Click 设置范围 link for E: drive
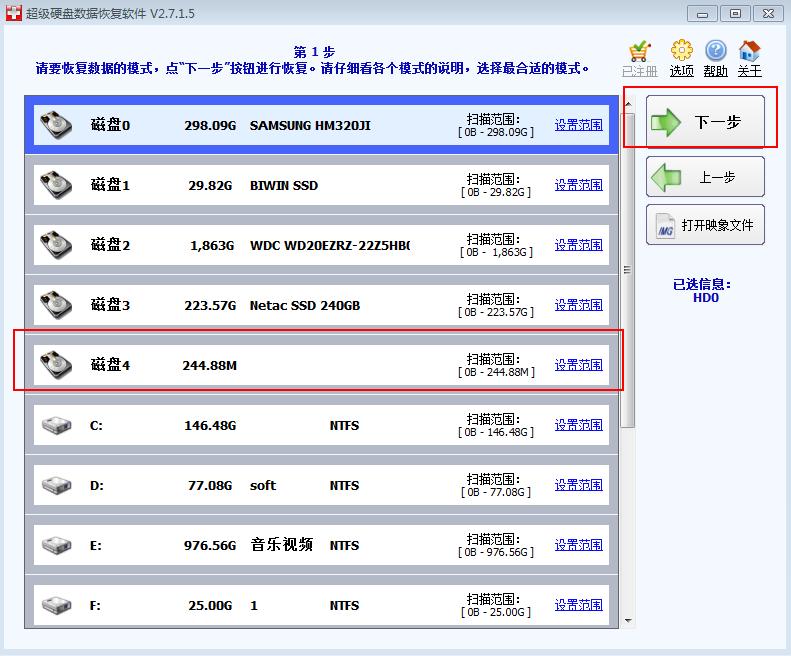Viewport: 791px width, 656px height. tap(579, 545)
